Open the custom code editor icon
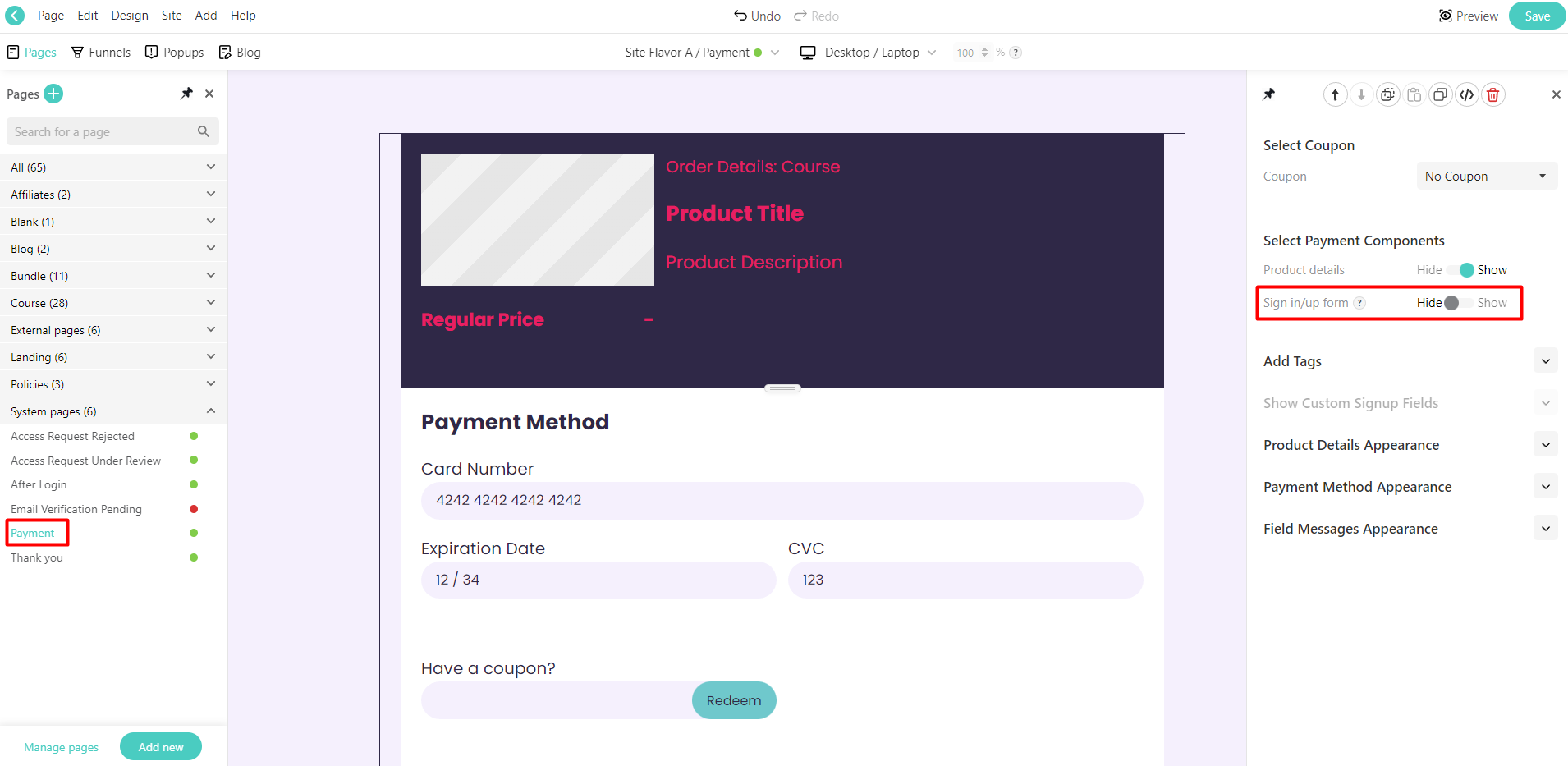This screenshot has width=1568, height=766. click(x=1467, y=94)
